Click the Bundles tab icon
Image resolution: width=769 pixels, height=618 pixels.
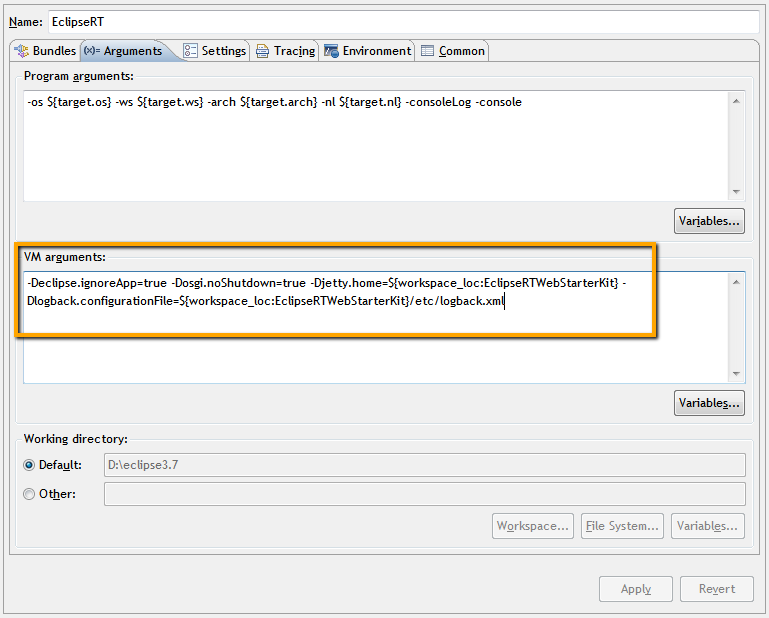pyautogui.click(x=22, y=51)
